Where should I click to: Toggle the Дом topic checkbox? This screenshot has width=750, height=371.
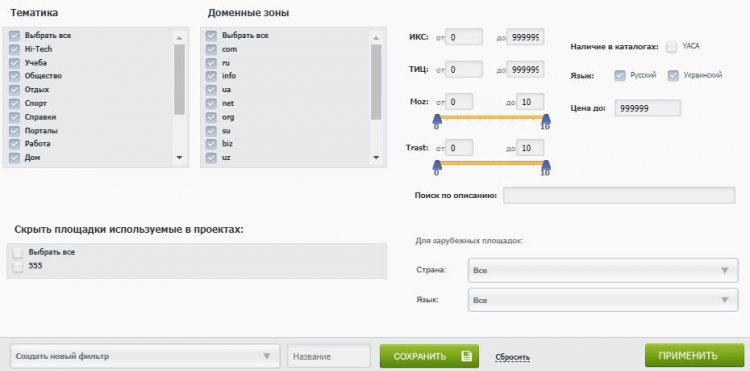tap(14, 158)
